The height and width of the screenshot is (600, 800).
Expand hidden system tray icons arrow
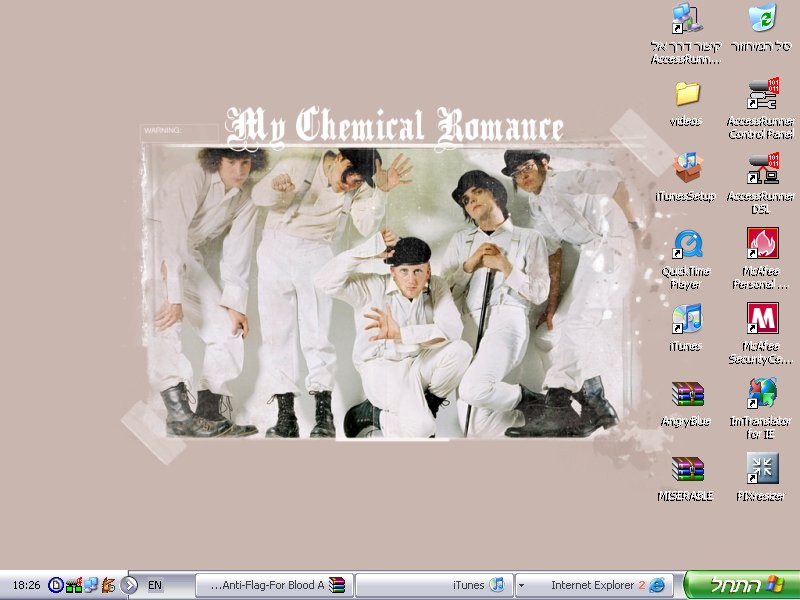[129, 585]
